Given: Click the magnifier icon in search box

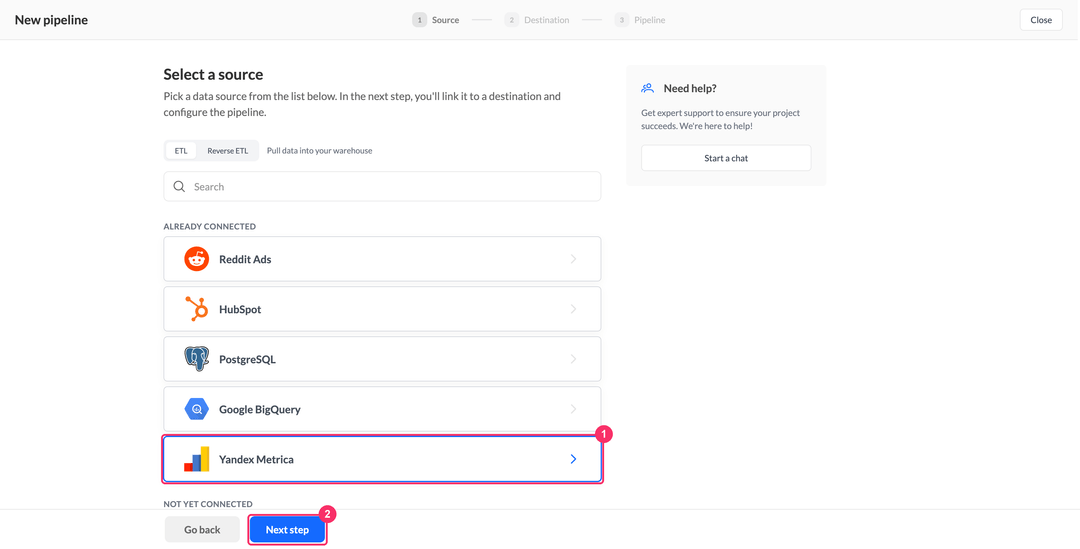Looking at the screenshot, I should coord(179,187).
